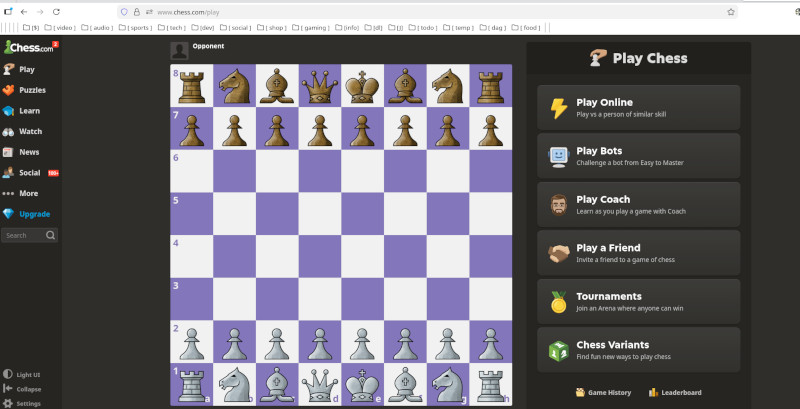The height and width of the screenshot is (409, 800).
Task: Click the black rook on h8
Action: pyautogui.click(x=491, y=85)
